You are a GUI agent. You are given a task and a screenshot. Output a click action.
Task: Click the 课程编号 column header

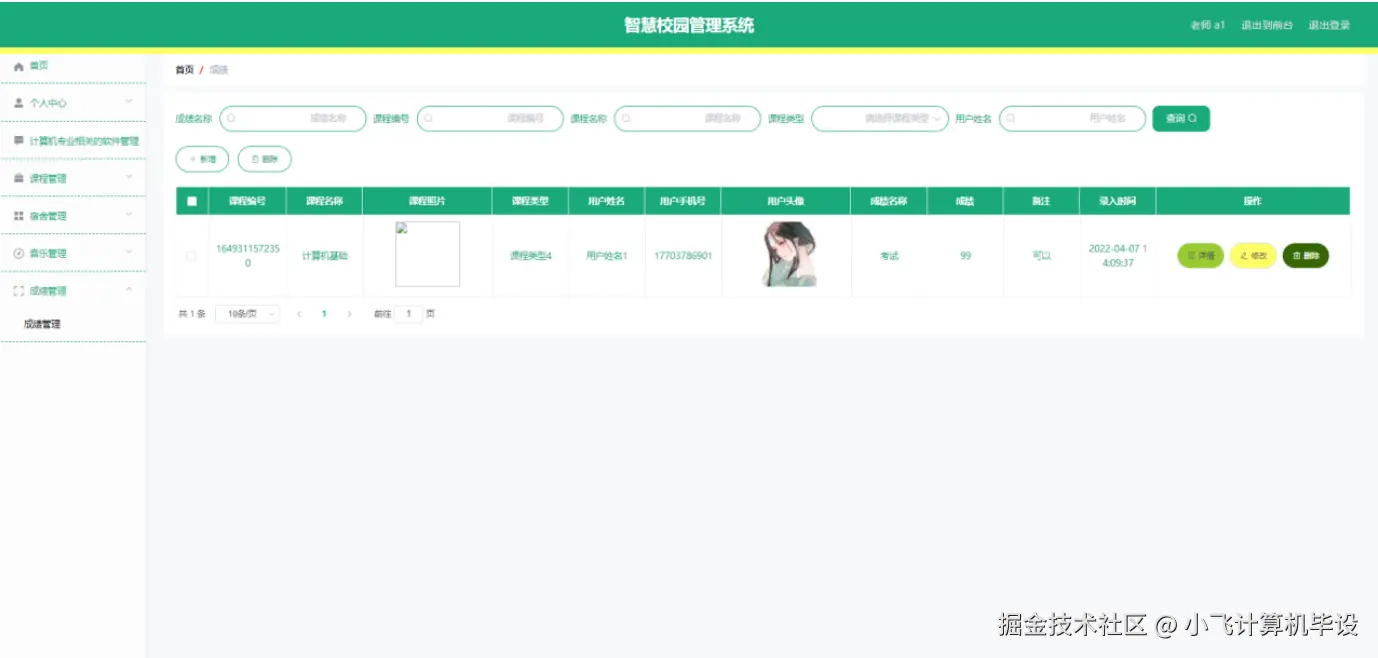click(x=248, y=201)
